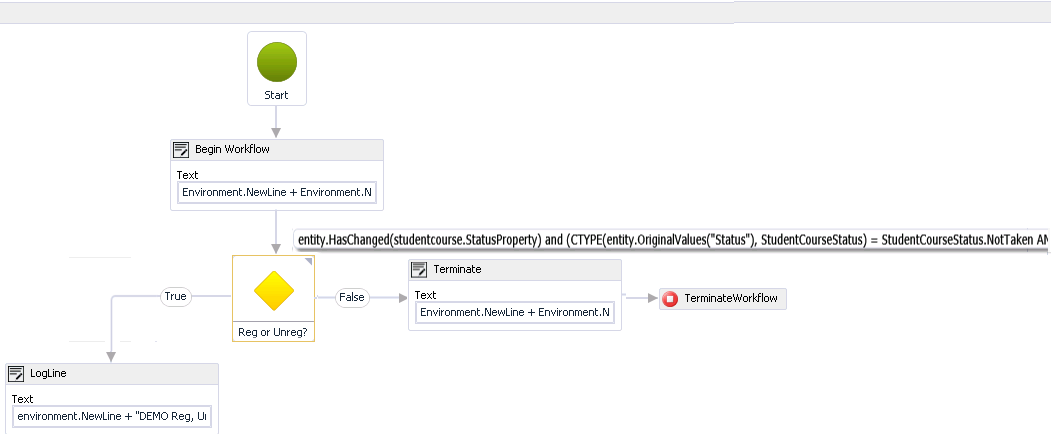Click the entity.HasChanged condition tooltip
The image size is (1051, 434).
click(x=670, y=240)
